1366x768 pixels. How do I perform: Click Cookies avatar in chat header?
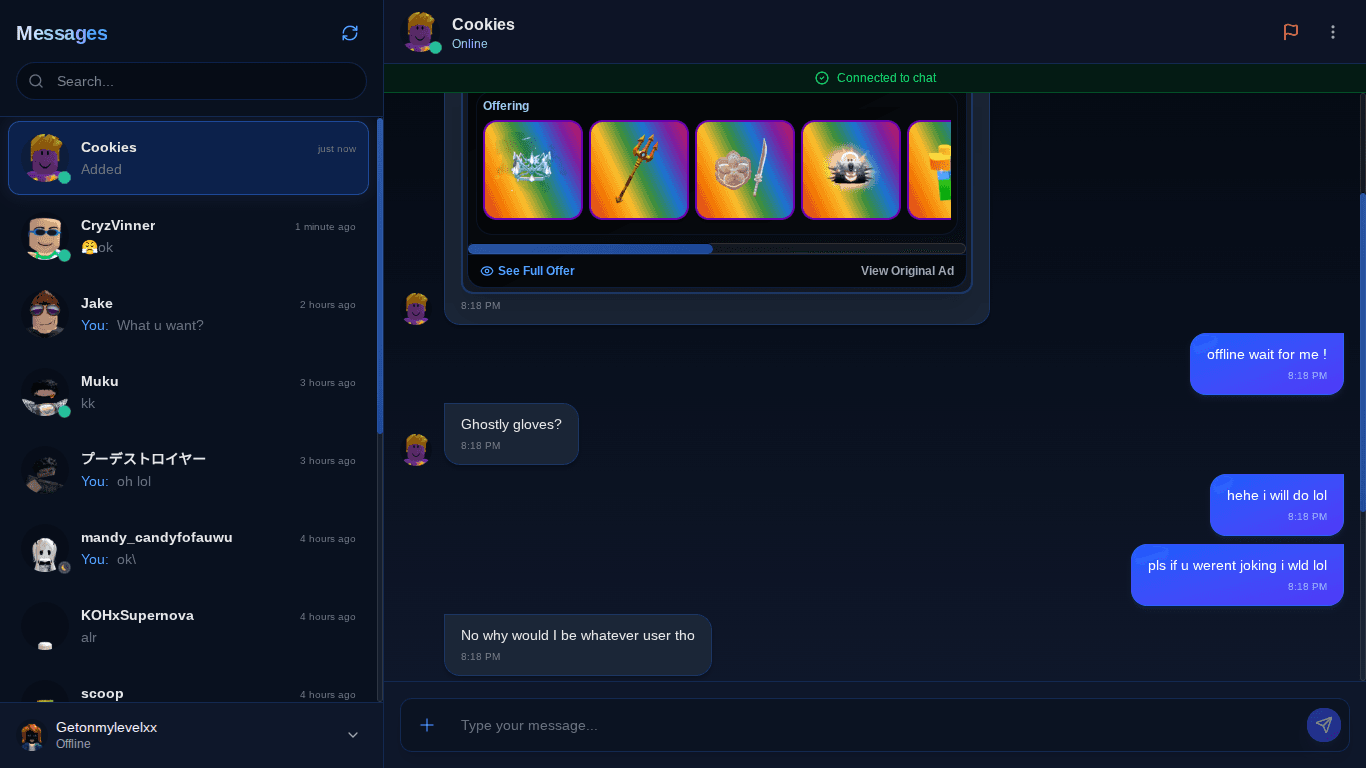coord(420,32)
